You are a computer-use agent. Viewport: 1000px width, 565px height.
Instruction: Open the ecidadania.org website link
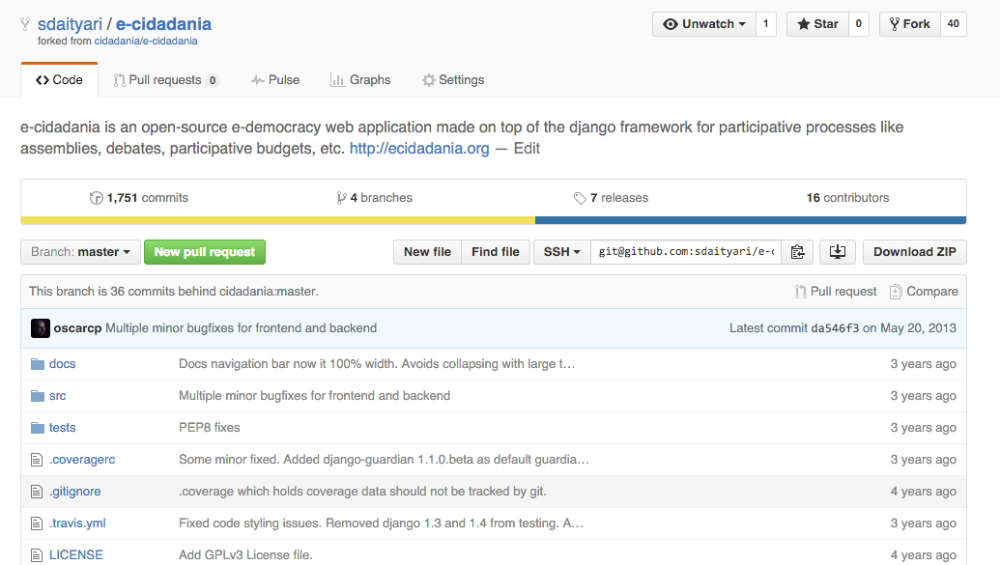(419, 148)
